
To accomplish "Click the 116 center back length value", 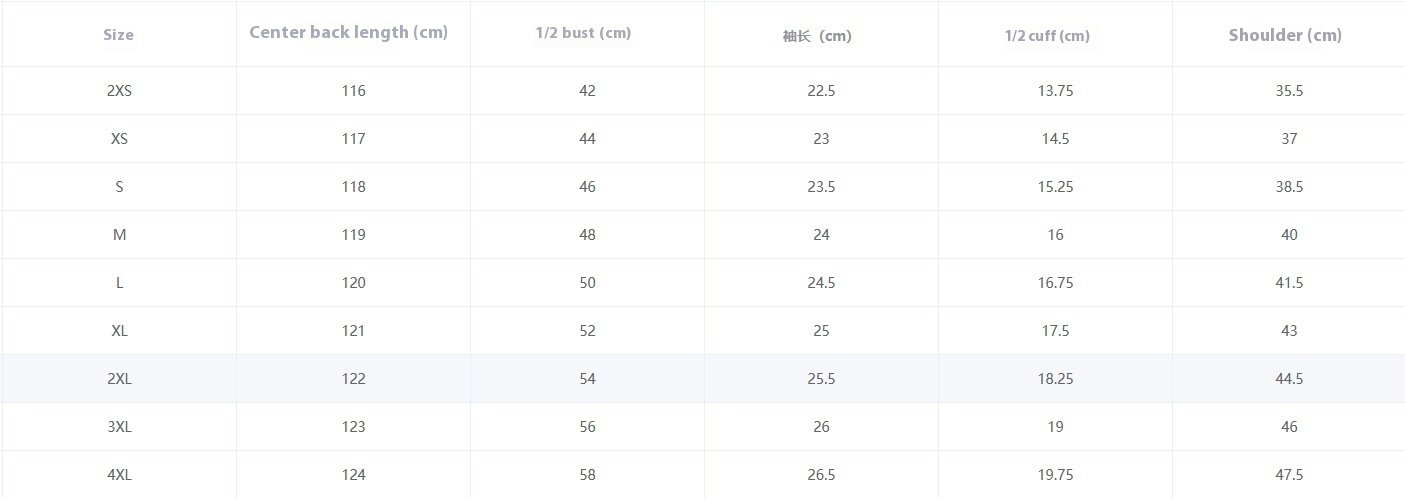I will 353,91.
